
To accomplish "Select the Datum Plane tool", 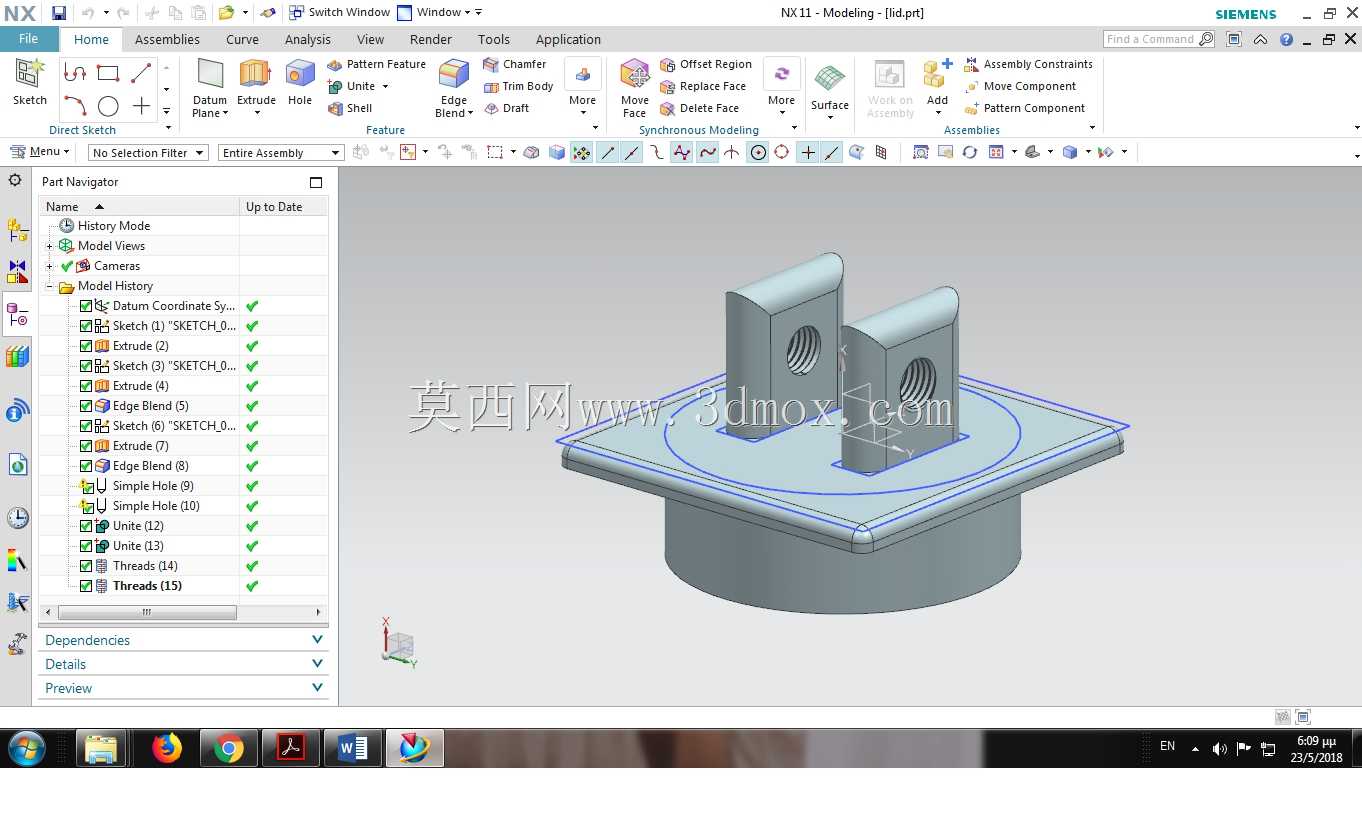I will click(x=210, y=88).
